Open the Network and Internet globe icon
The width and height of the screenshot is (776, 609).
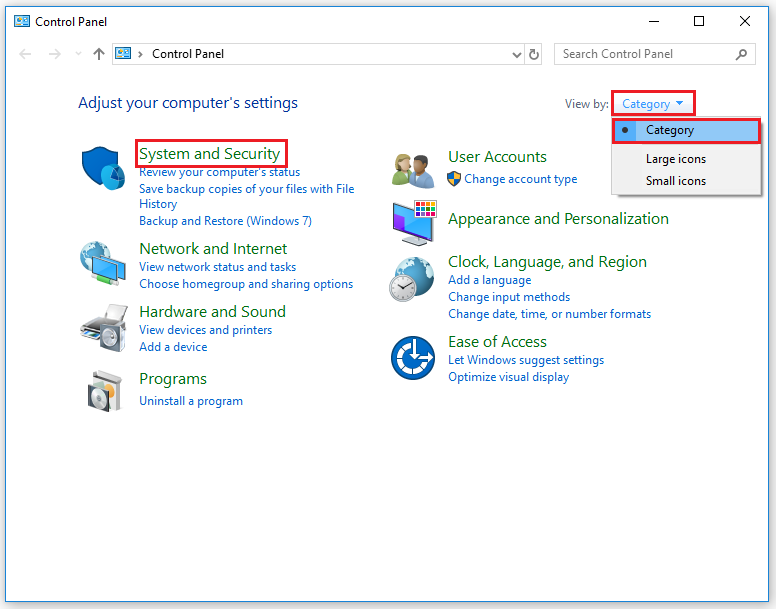[103, 265]
